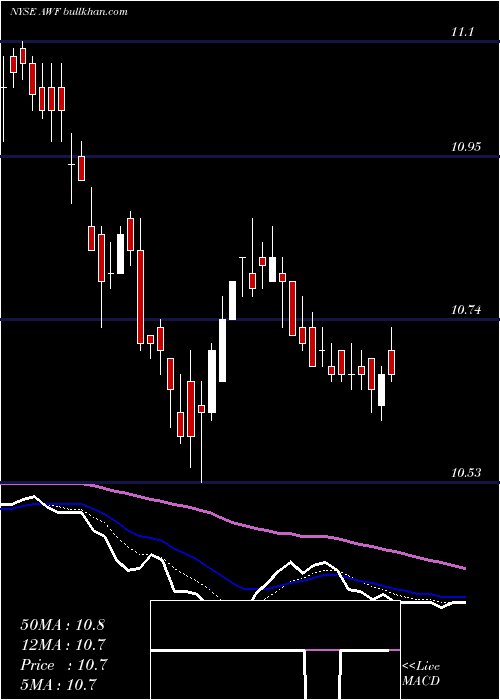Image resolution: width=500 pixels, height=700 pixels.
Task: Click the 10.95 price level label
Action: (x=466, y=146)
